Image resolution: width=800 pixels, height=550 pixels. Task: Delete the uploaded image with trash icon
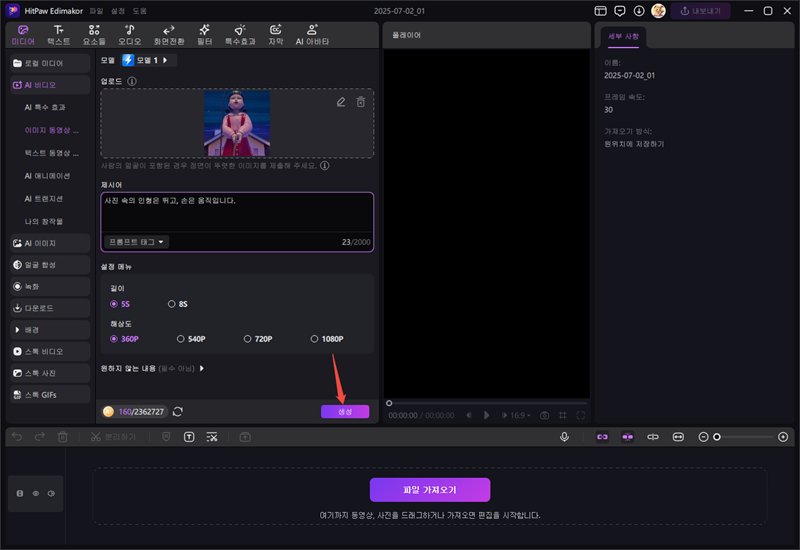tap(361, 102)
